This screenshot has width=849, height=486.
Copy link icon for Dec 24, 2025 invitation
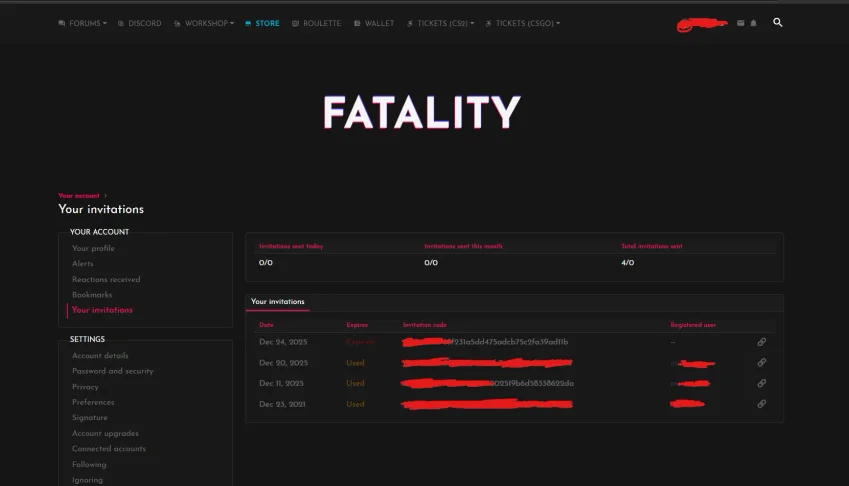click(761, 342)
